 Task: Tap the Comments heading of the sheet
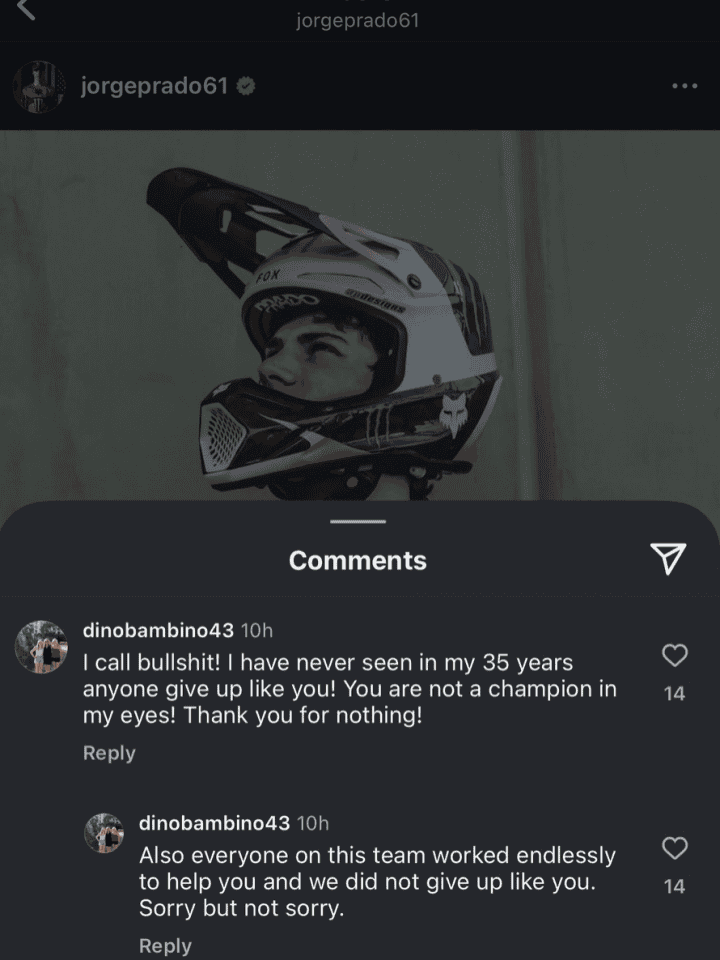tap(357, 561)
